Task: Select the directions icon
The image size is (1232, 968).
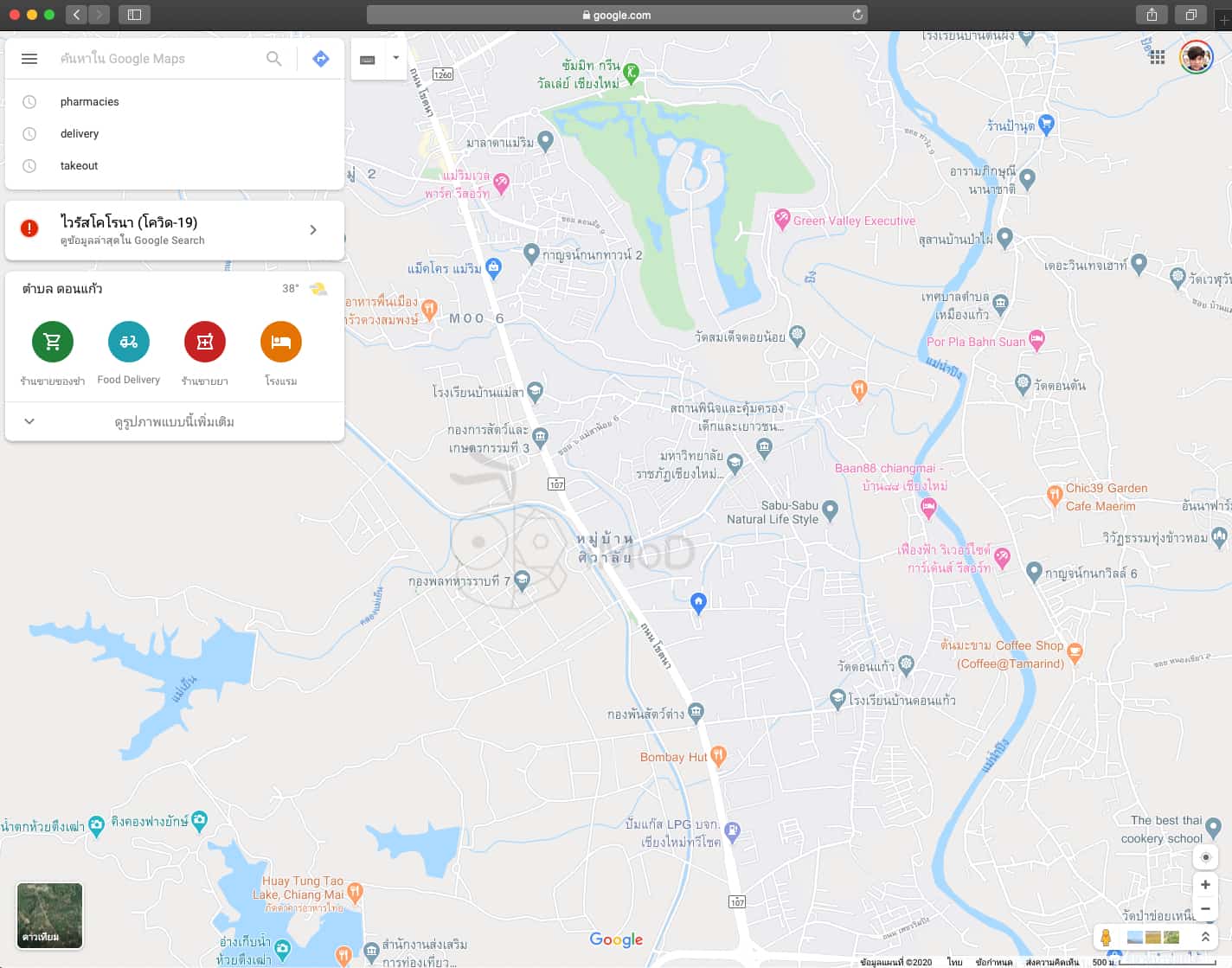Action: point(320,58)
